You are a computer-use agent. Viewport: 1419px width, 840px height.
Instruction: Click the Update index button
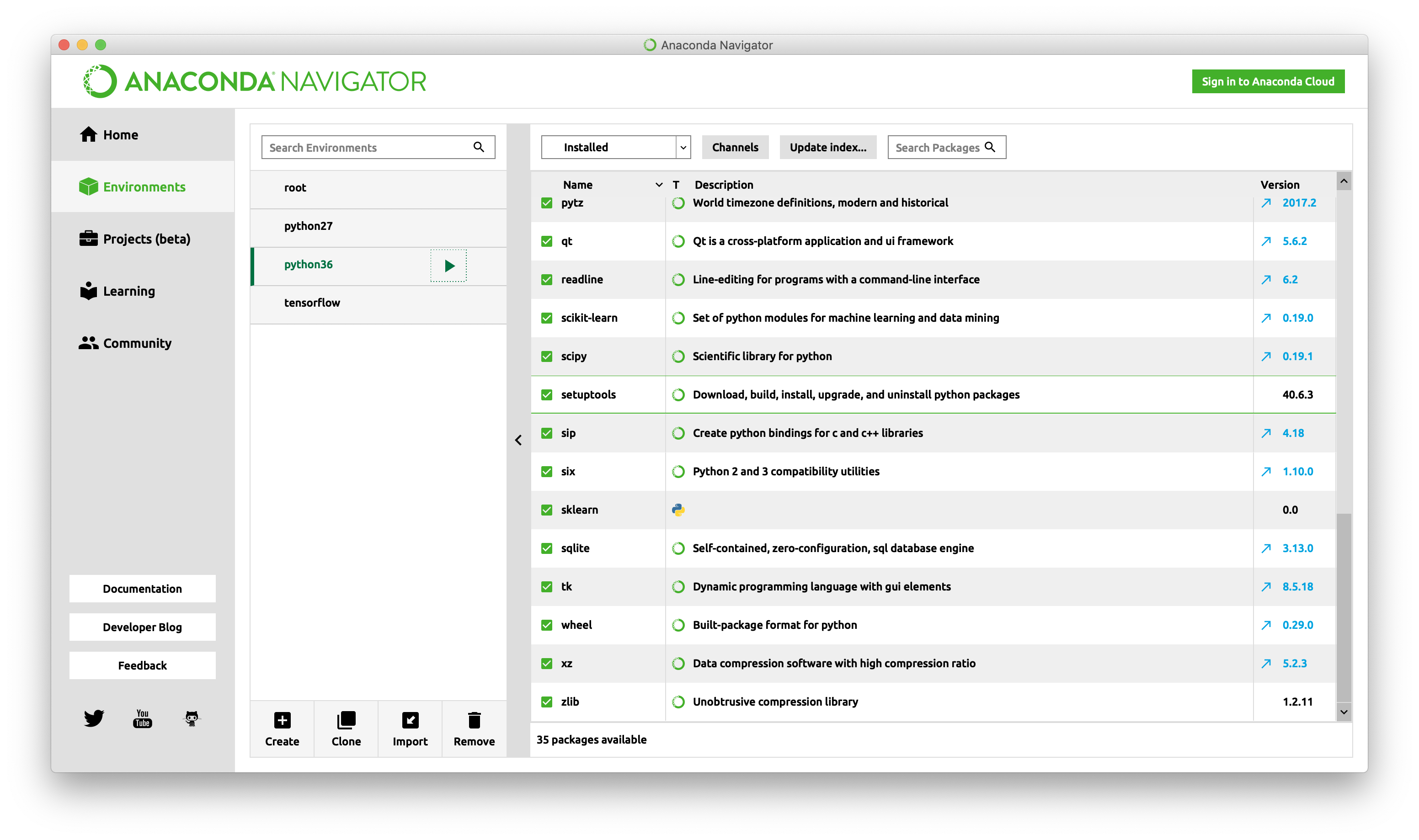click(827, 147)
